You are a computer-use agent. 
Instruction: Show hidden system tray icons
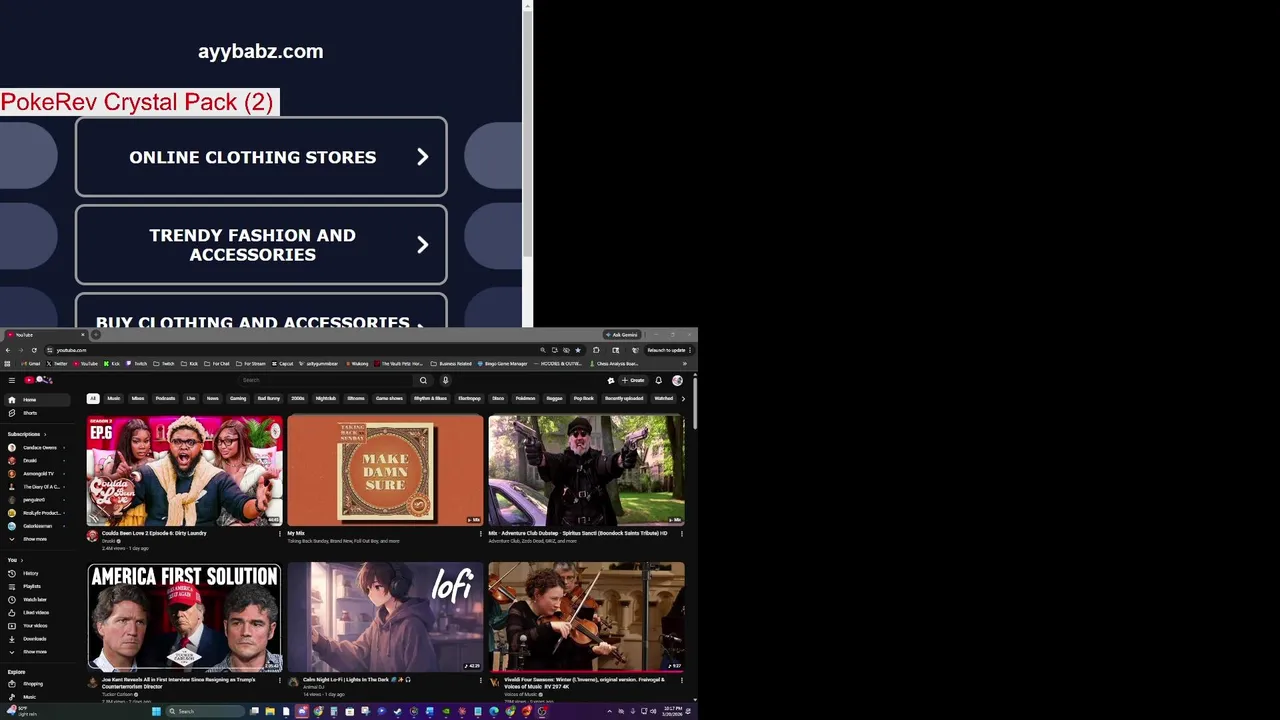tap(609, 711)
